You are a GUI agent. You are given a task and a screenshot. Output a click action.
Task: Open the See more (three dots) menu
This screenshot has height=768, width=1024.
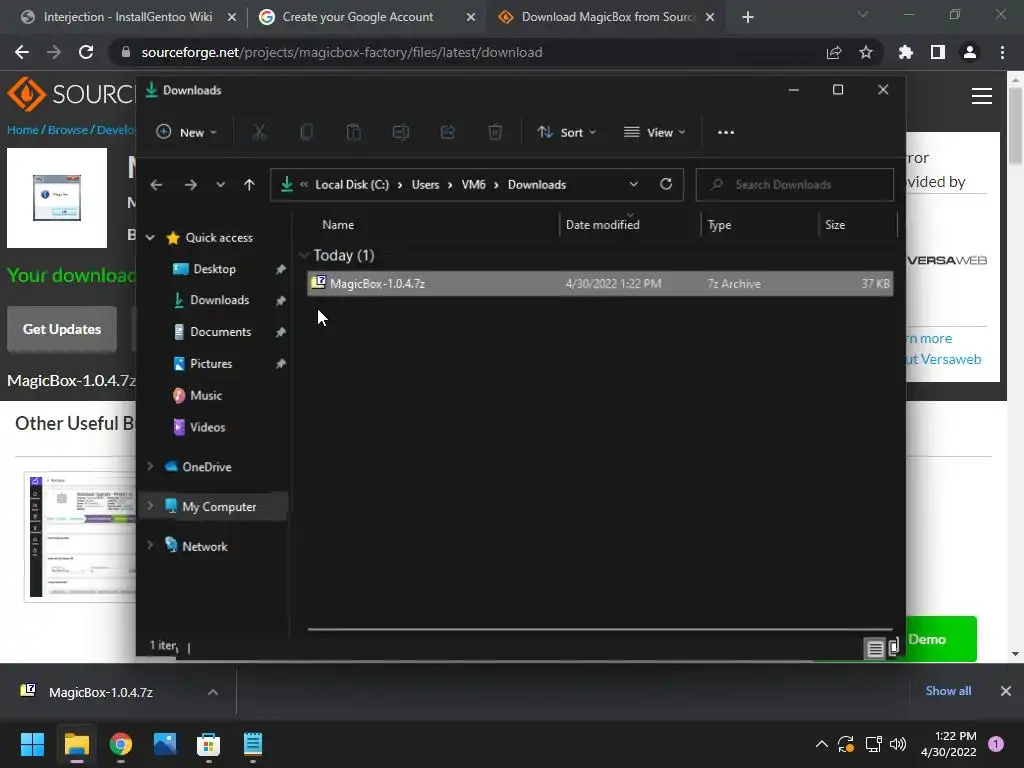(x=726, y=132)
